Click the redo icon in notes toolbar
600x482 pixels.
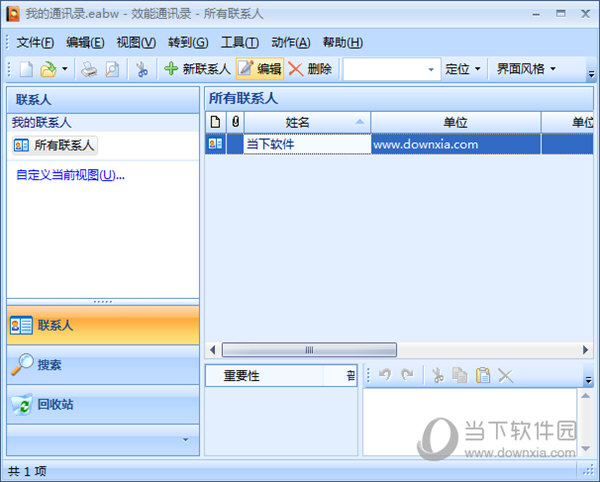(408, 375)
